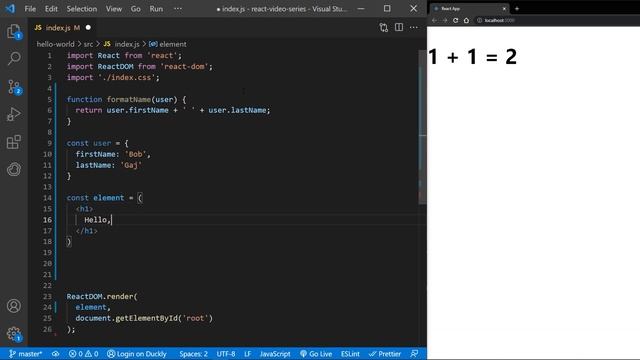
Task: Click master branch in status bar
Action: [x=25, y=354]
